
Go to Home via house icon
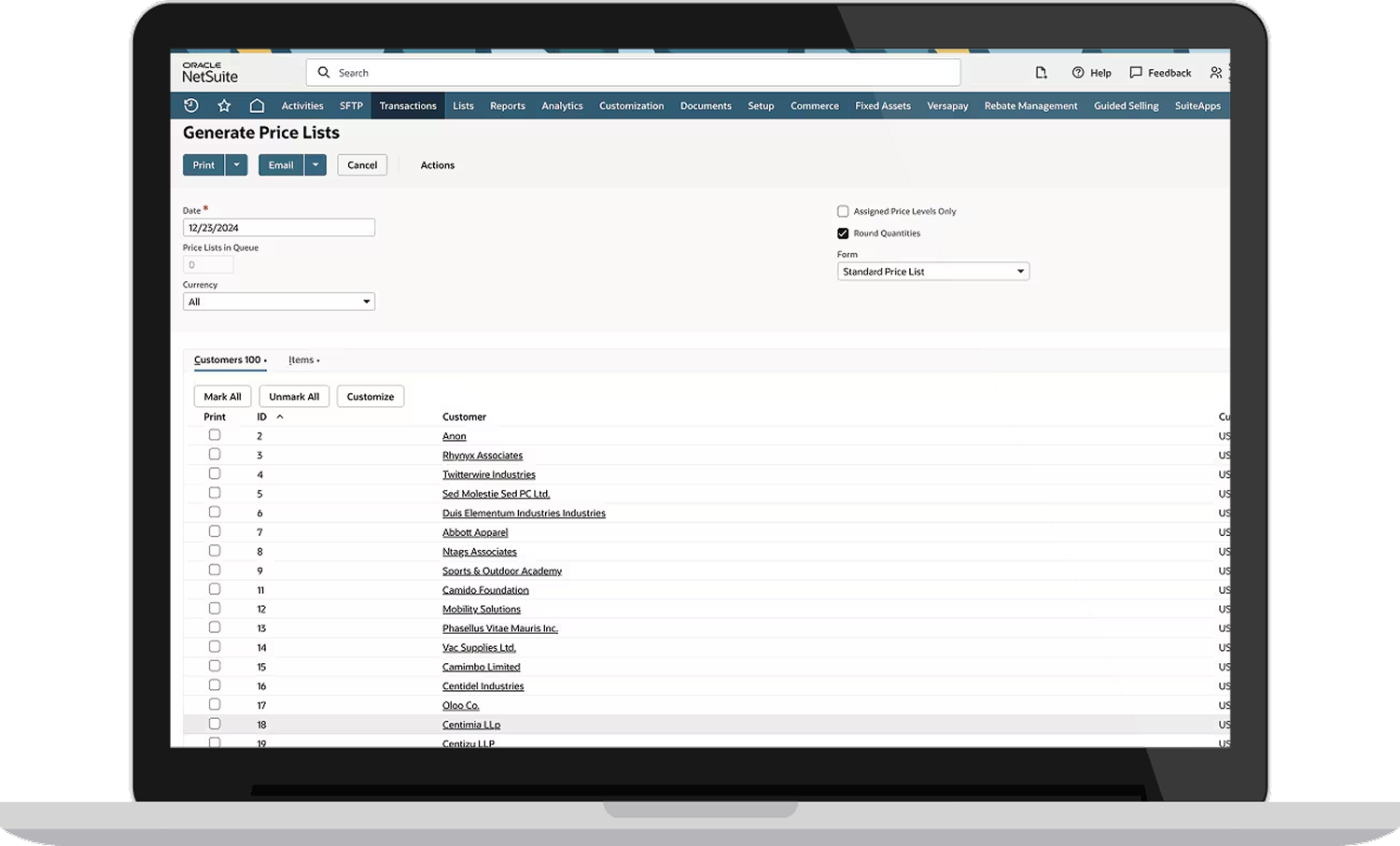[x=257, y=106]
